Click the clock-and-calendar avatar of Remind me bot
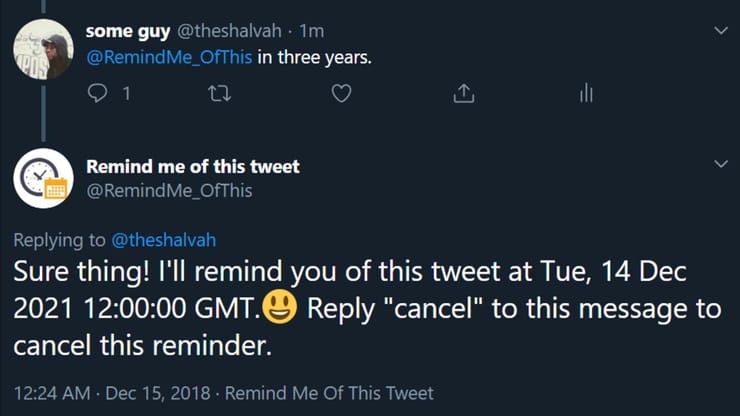This screenshot has height=416, width=740. (41, 178)
